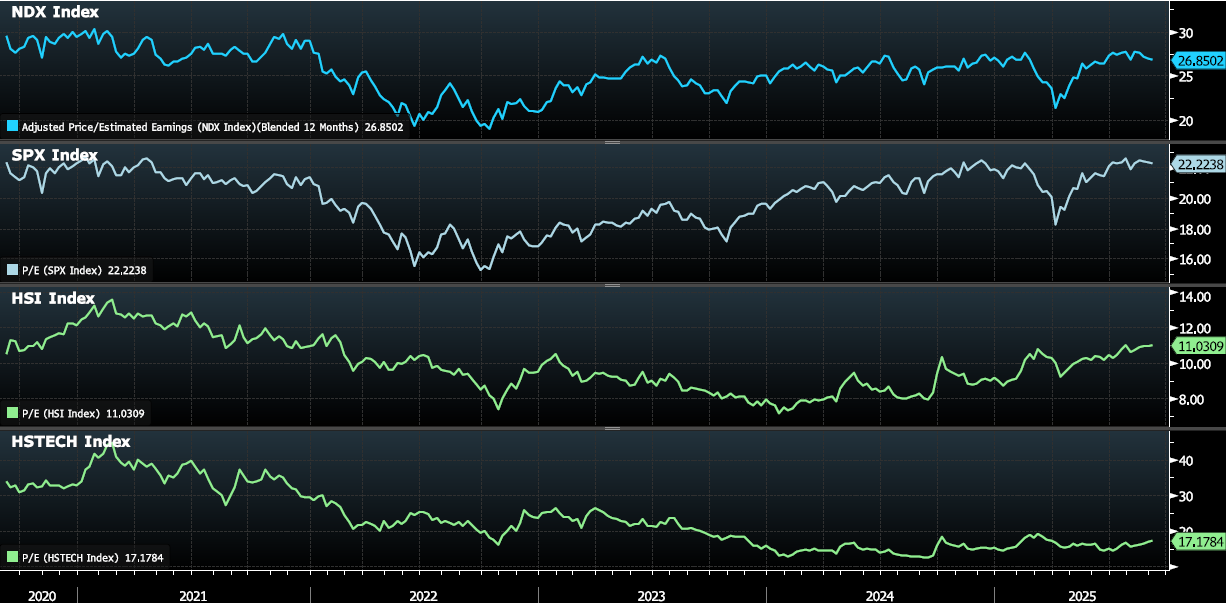This screenshot has height=603, width=1226.
Task: Click the SPX last value tag 22.2238
Action: (1199, 163)
